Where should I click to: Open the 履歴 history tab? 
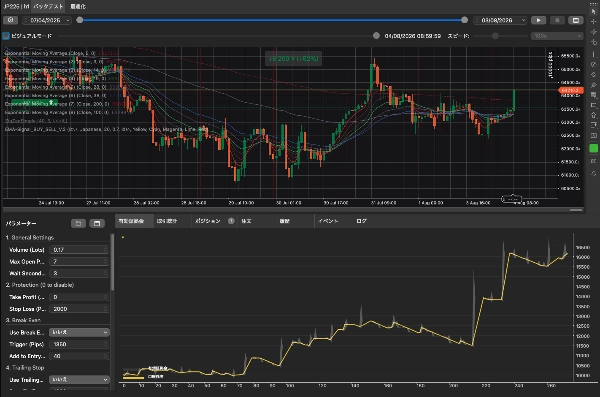pyautogui.click(x=284, y=221)
